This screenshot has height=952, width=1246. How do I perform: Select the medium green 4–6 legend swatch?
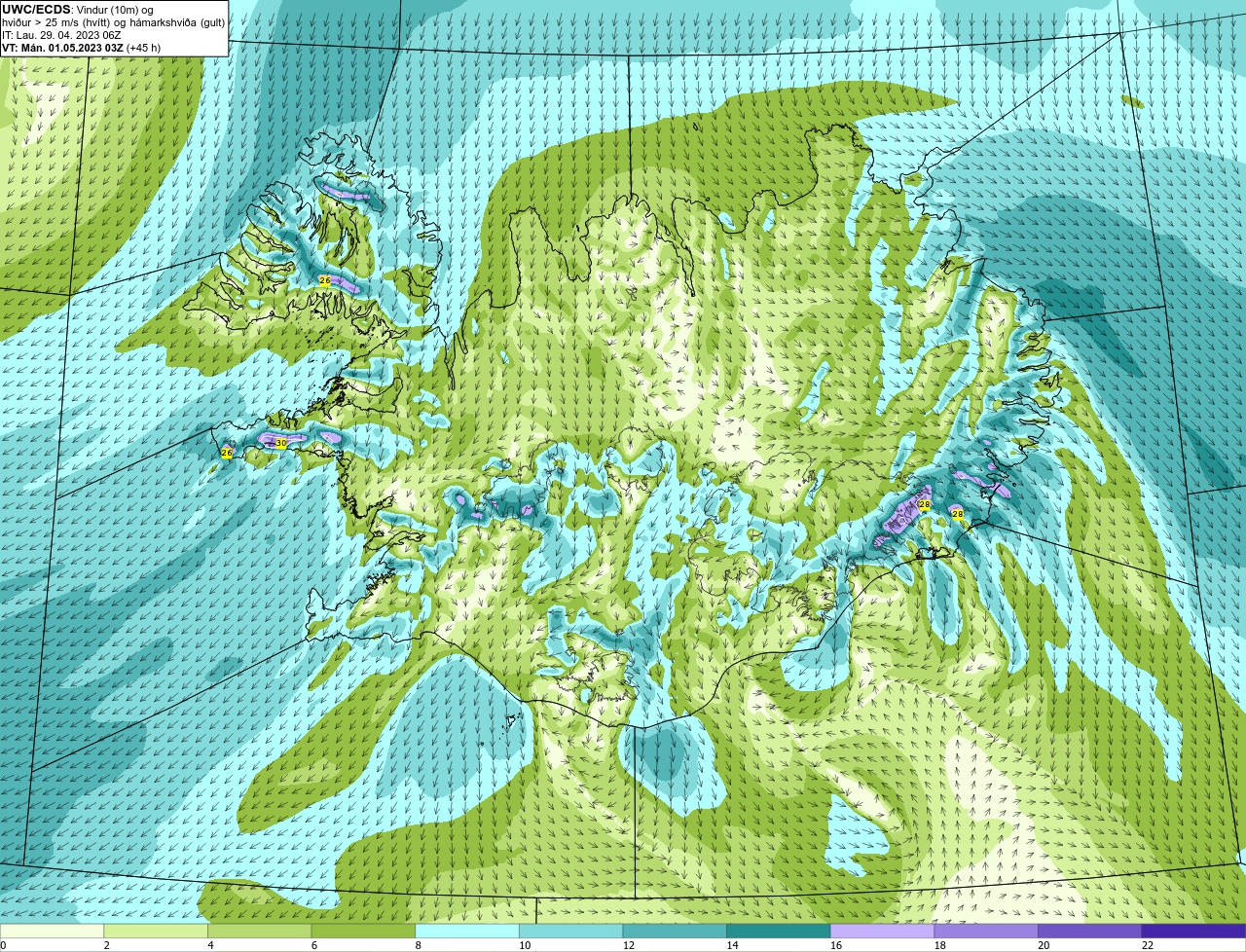point(259,931)
